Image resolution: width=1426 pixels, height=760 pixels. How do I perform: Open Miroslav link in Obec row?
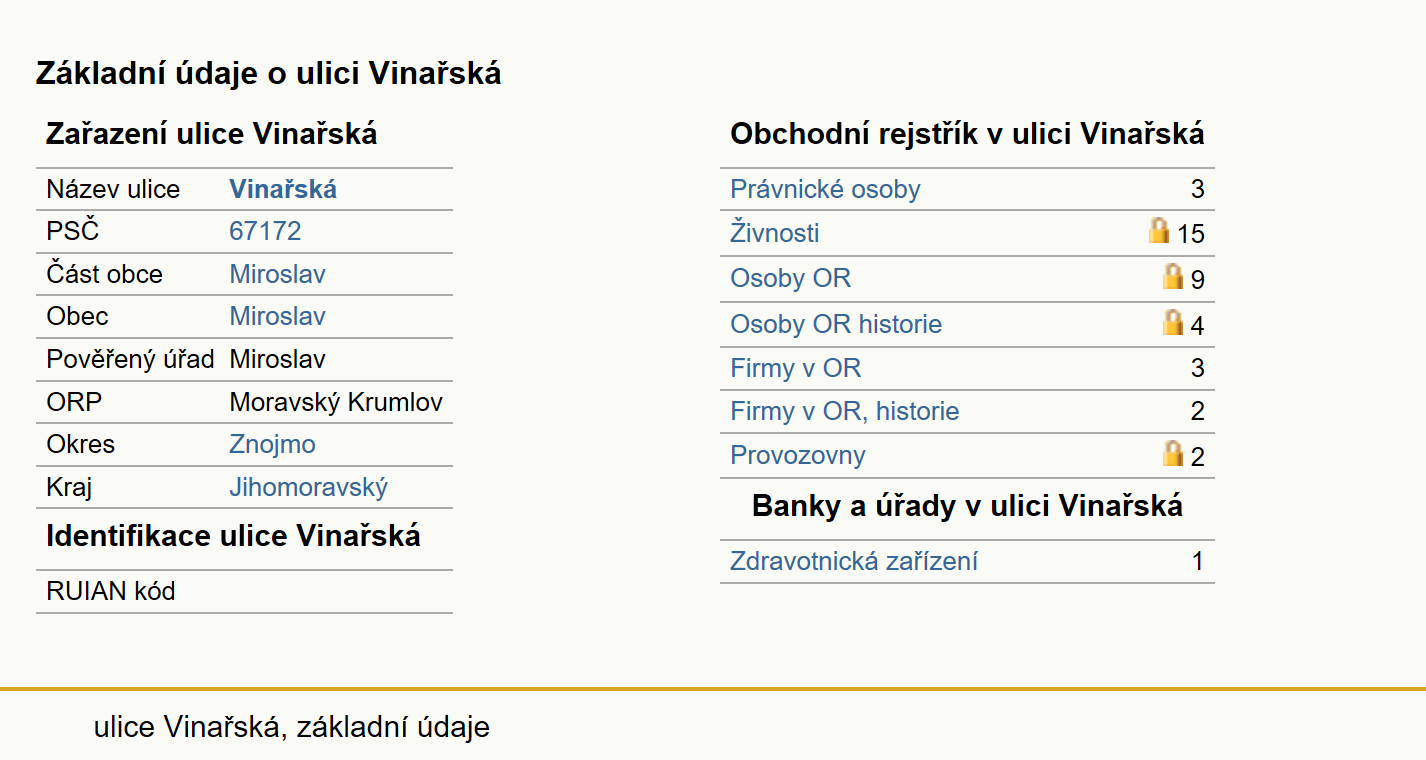(x=277, y=316)
